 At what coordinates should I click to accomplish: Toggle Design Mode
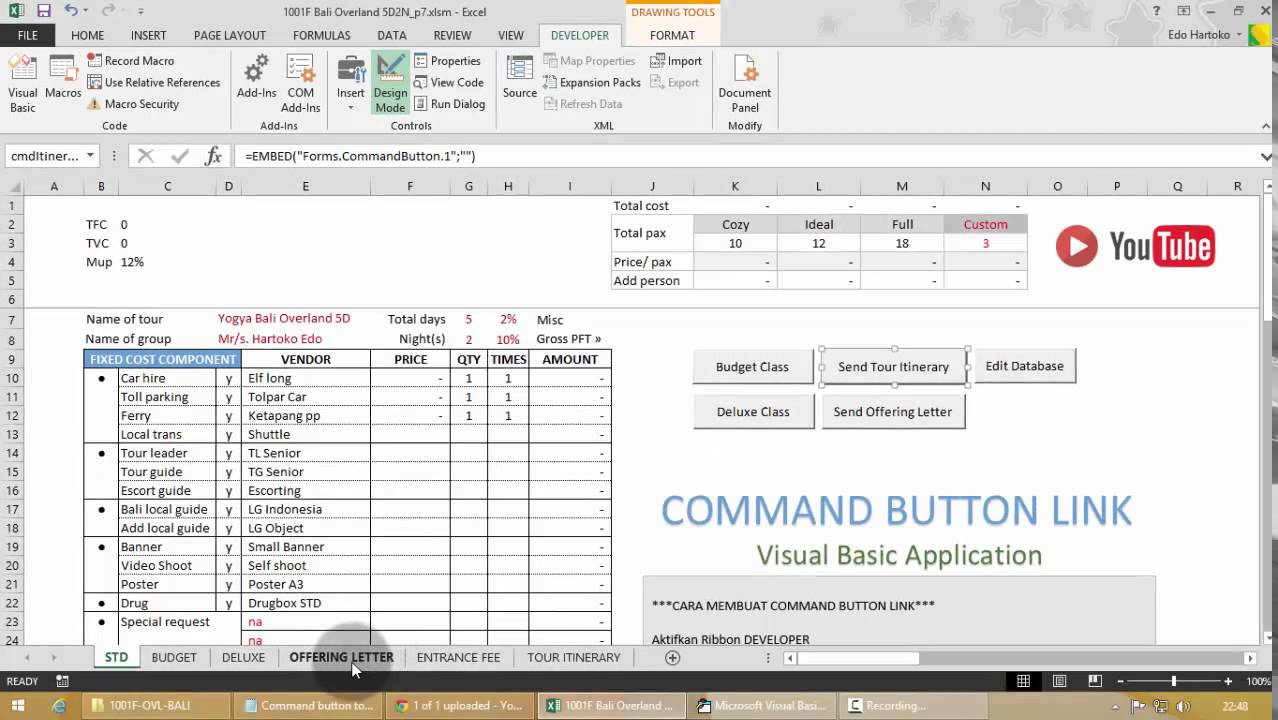coord(390,84)
